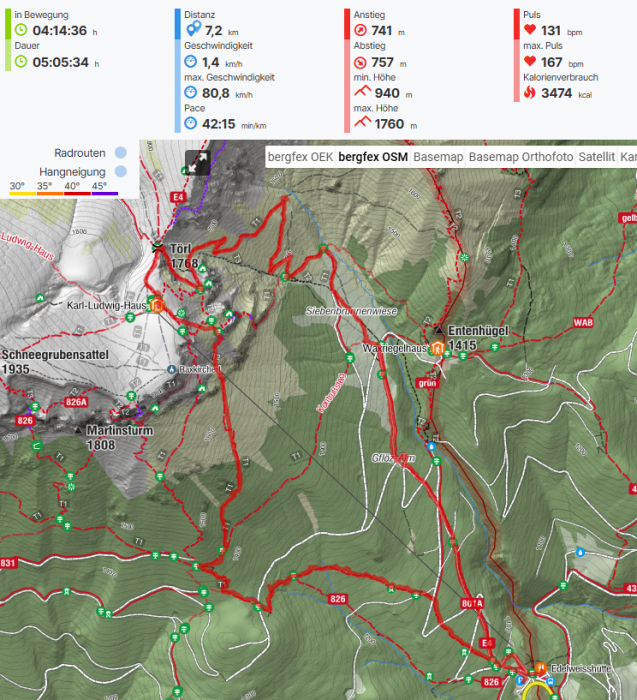
Task: Click the blue water icon east of trail 801A
Action: (580, 552)
